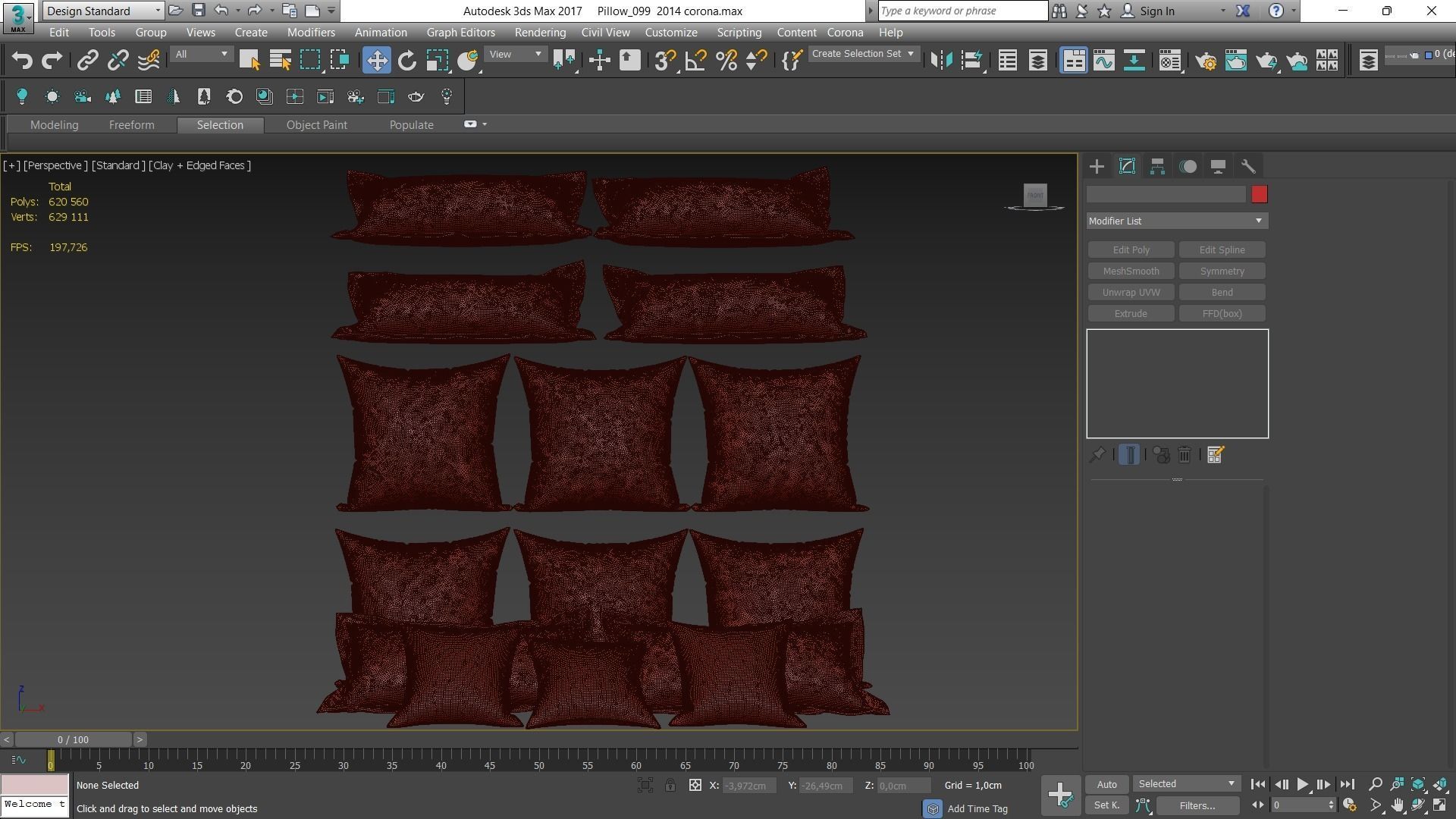Click the Edit Poly modifier button
The height and width of the screenshot is (819, 1456).
(x=1131, y=250)
